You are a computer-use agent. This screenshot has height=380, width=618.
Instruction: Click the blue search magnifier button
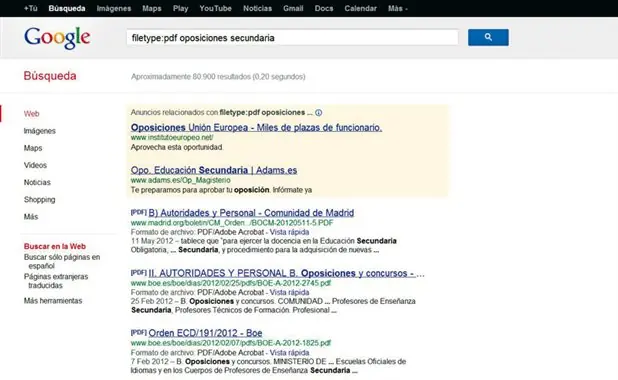tap(488, 37)
